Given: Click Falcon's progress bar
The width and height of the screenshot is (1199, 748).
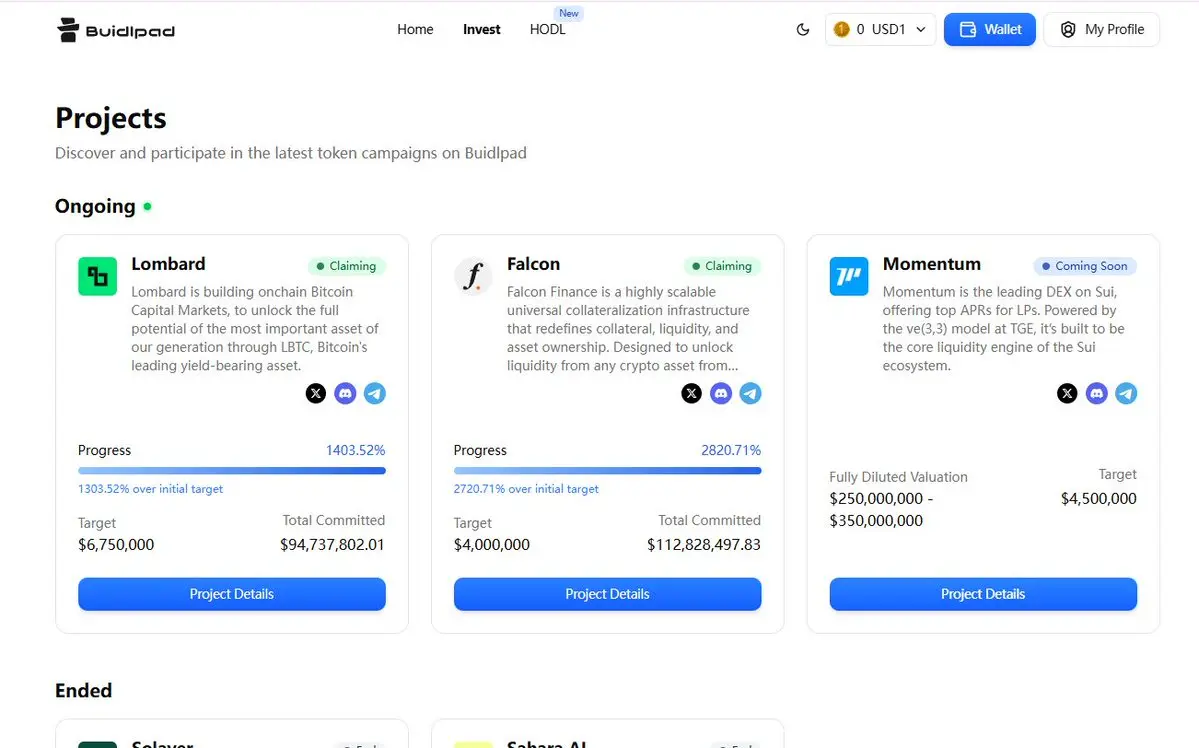Looking at the screenshot, I should tap(607, 470).
